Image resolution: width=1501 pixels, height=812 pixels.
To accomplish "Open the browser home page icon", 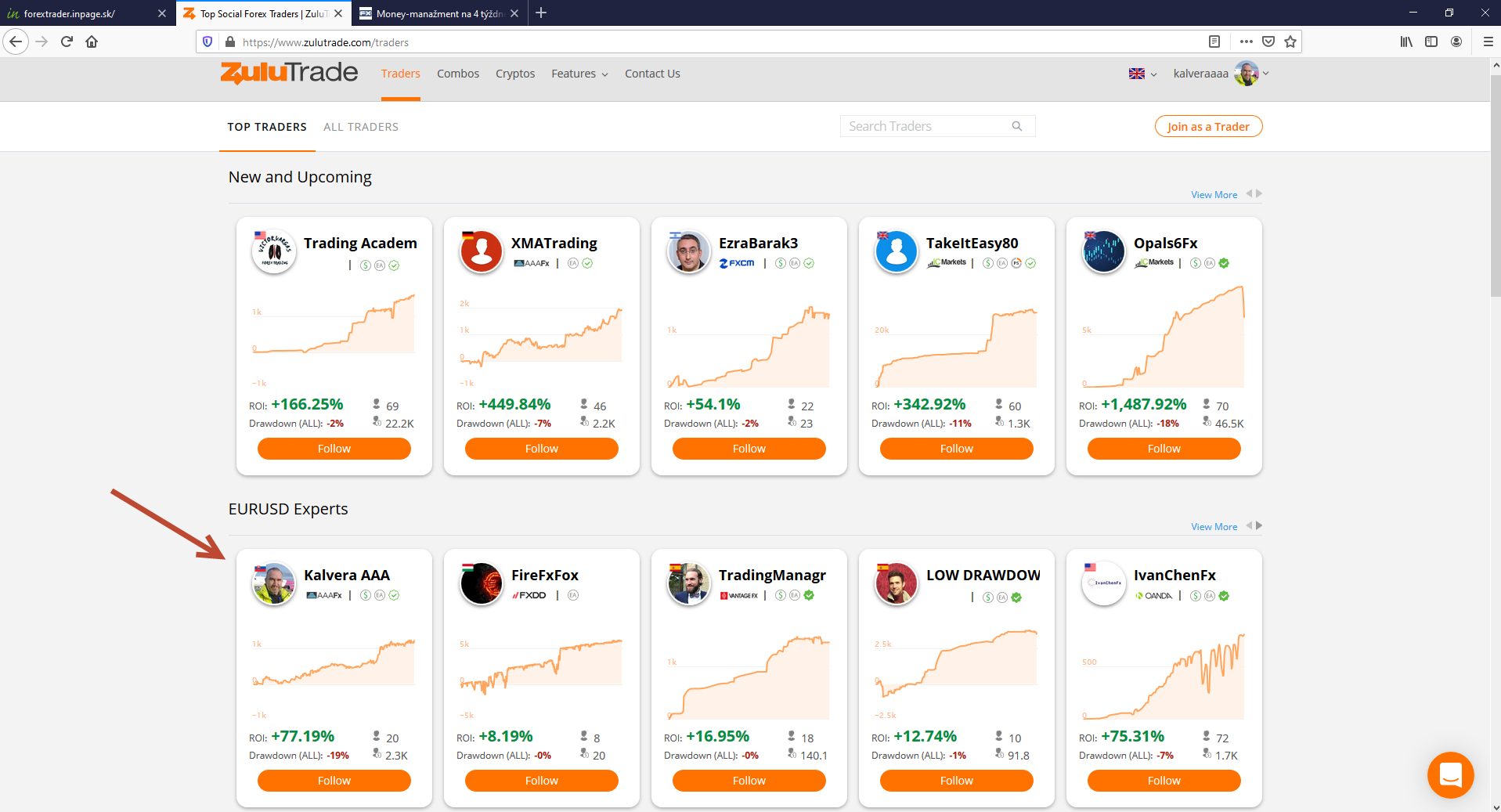I will tap(92, 42).
